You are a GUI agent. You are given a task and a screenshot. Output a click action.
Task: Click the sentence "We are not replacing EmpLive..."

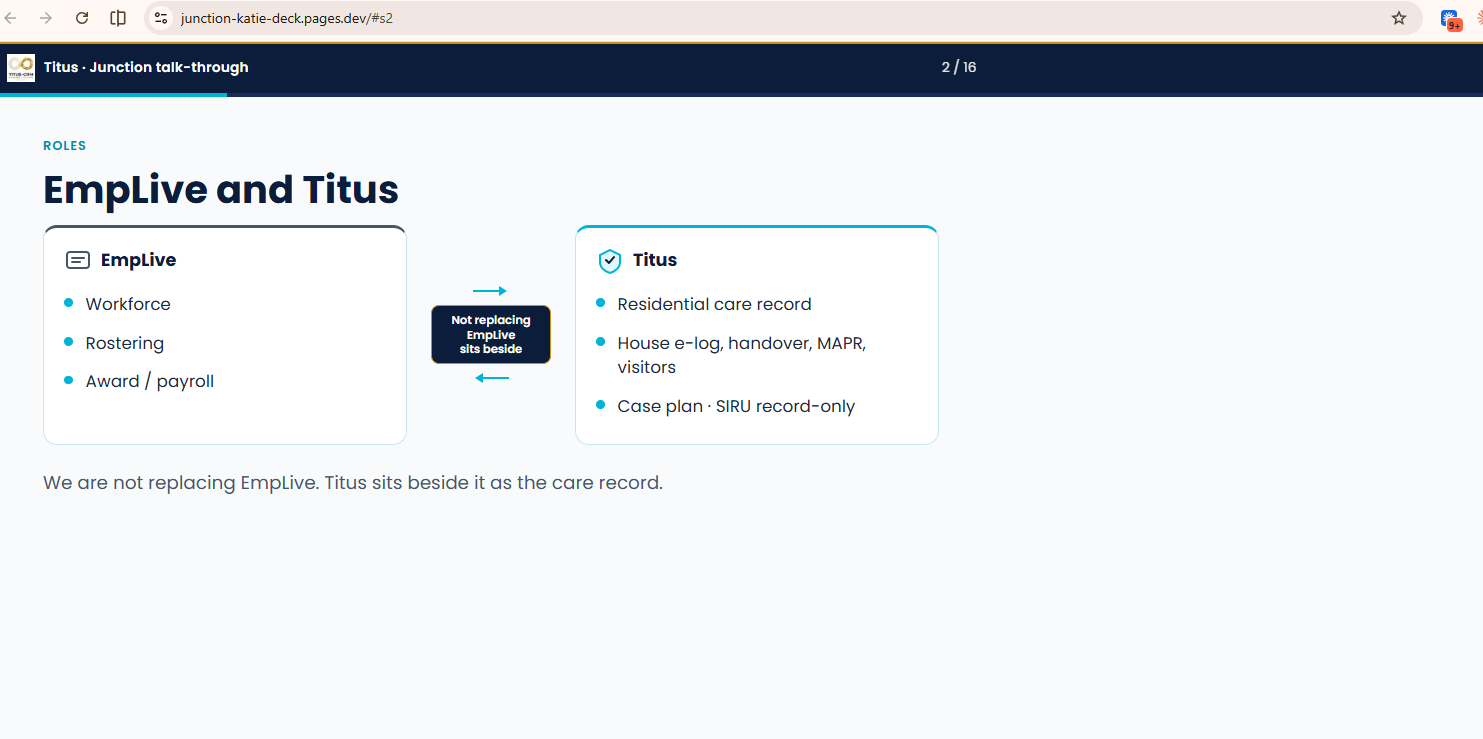(x=353, y=483)
